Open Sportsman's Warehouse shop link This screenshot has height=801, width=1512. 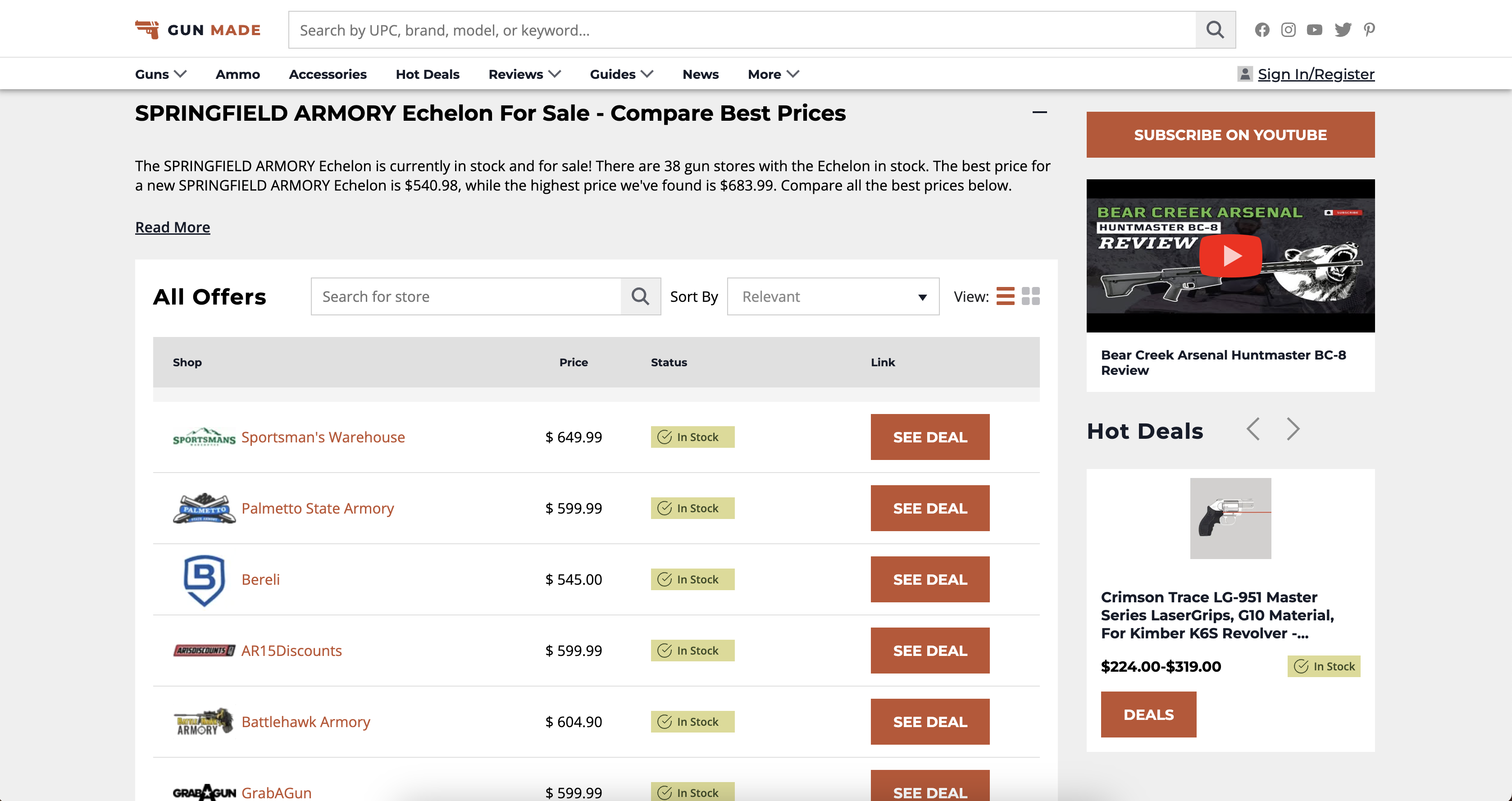[323, 437]
